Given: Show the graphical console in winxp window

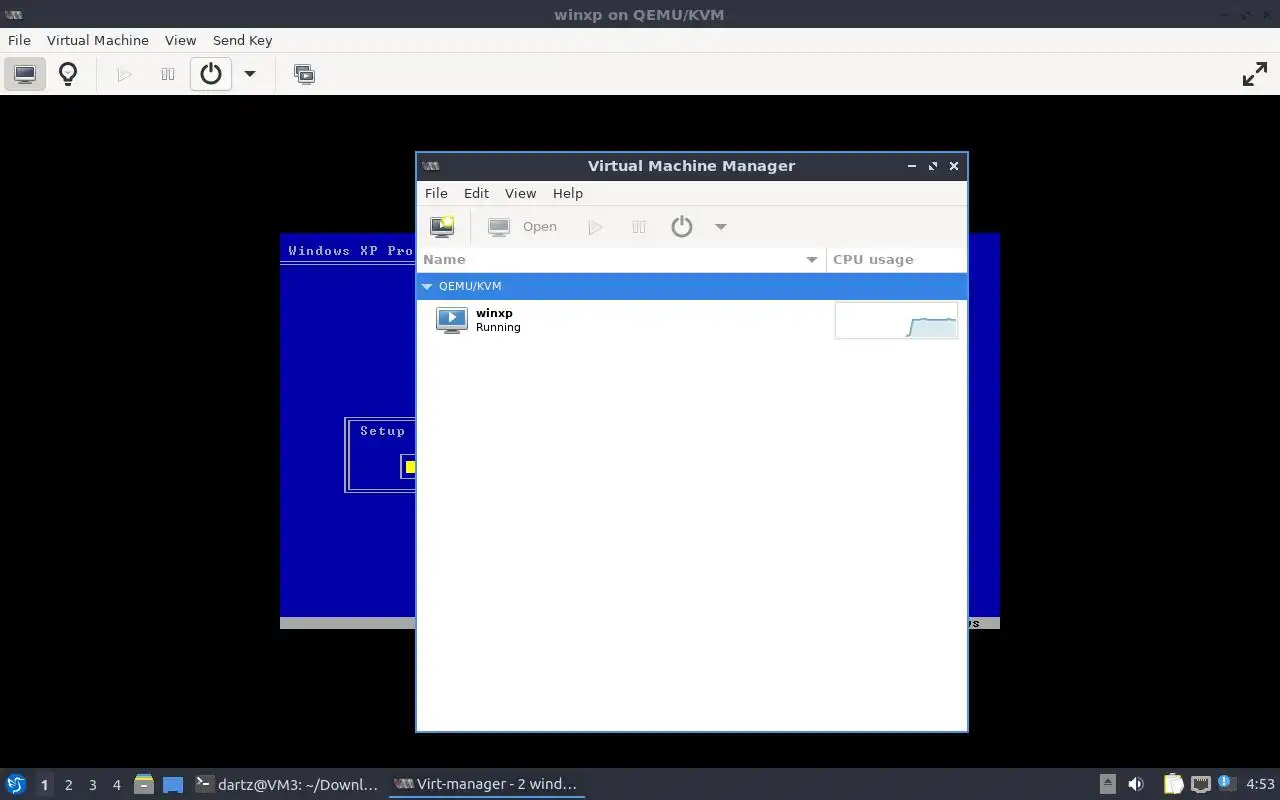Looking at the screenshot, I should [25, 74].
